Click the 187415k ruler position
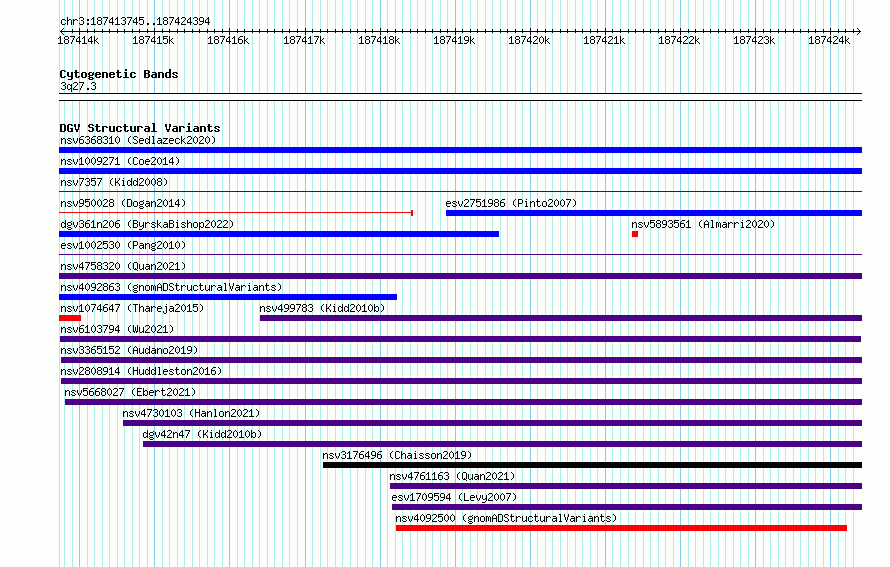The image size is (890, 567). (x=153, y=40)
